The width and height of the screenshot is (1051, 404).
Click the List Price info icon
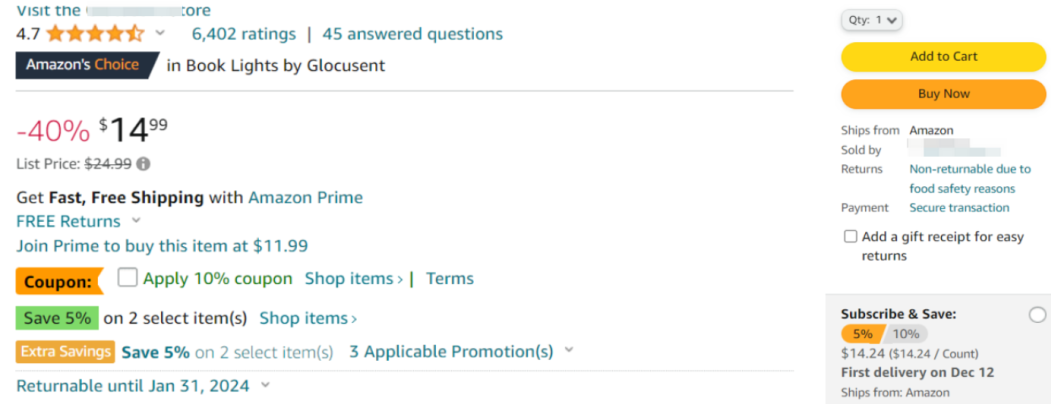coord(144,164)
